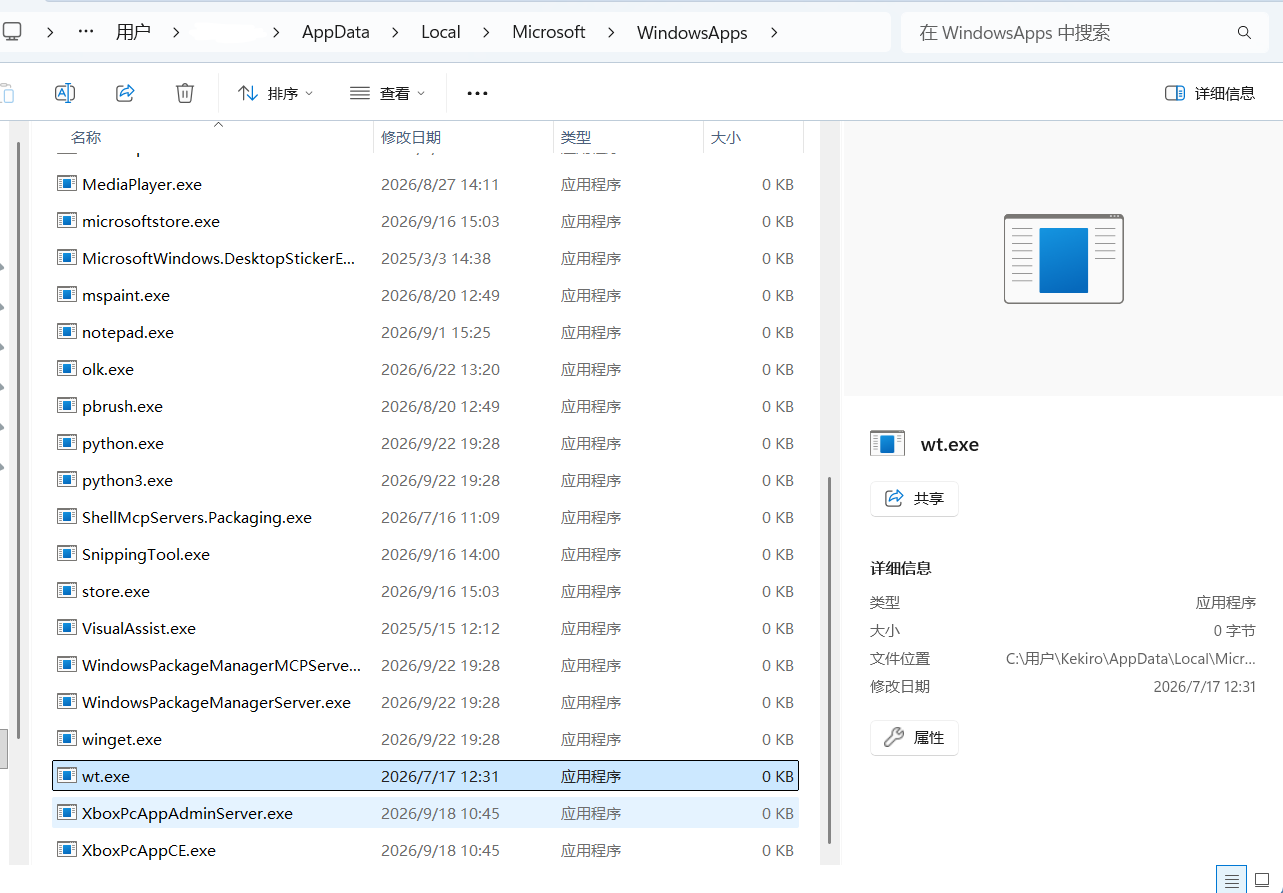This screenshot has width=1283, height=893.
Task: Open the 查看 view dropdown
Action: click(x=388, y=93)
